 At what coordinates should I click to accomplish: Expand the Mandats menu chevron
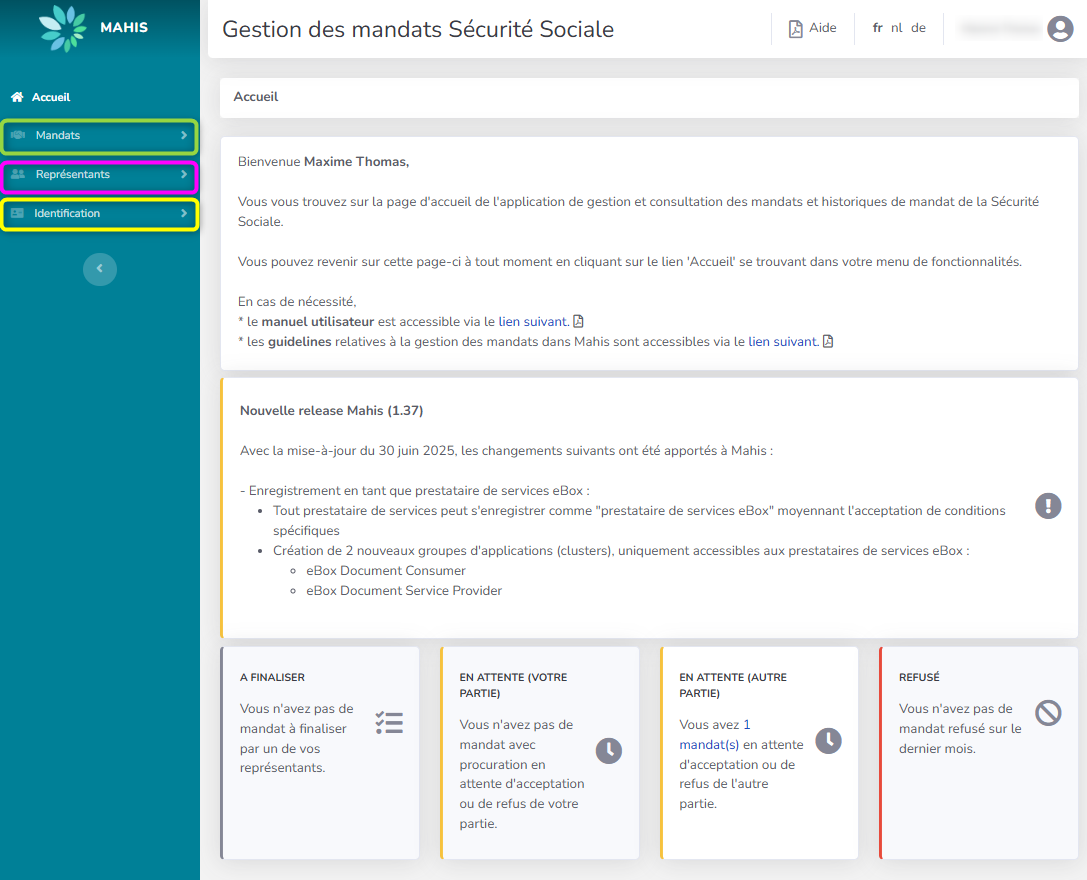click(184, 135)
